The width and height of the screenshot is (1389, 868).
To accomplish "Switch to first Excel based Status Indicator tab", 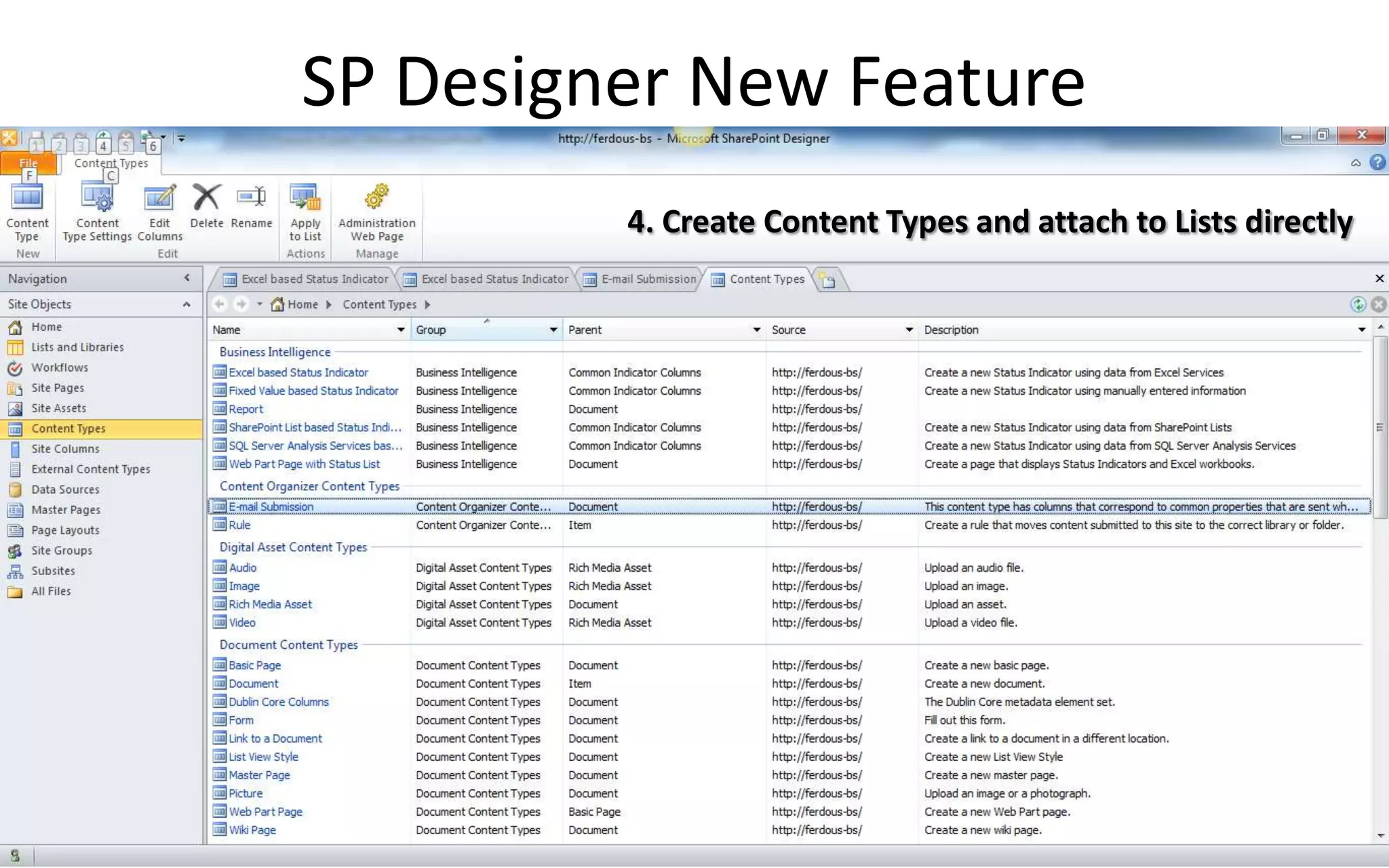I will [x=307, y=279].
